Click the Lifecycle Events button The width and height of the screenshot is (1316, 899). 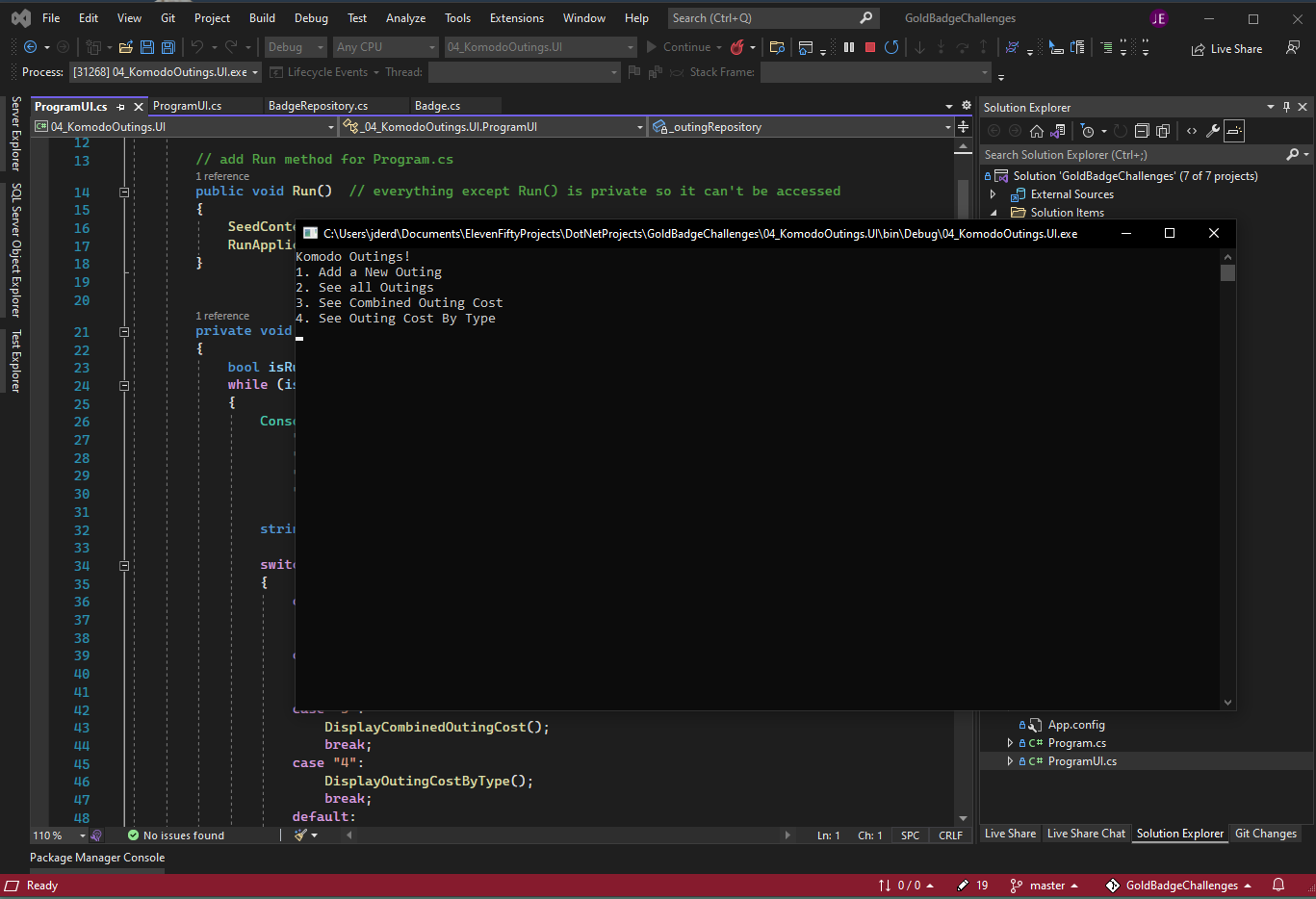(324, 72)
